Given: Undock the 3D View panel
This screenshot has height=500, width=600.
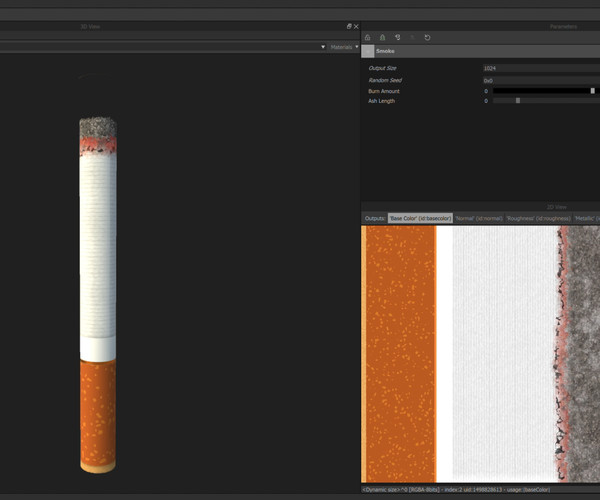Looking at the screenshot, I should tap(349, 26).
